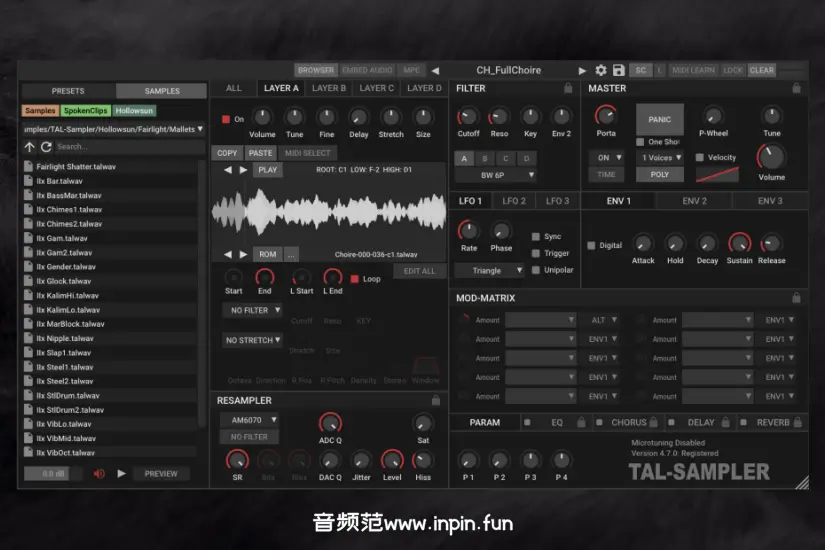Image resolution: width=825 pixels, height=550 pixels.
Task: Click the filter Cutoff knob
Action: pyautogui.click(x=468, y=116)
